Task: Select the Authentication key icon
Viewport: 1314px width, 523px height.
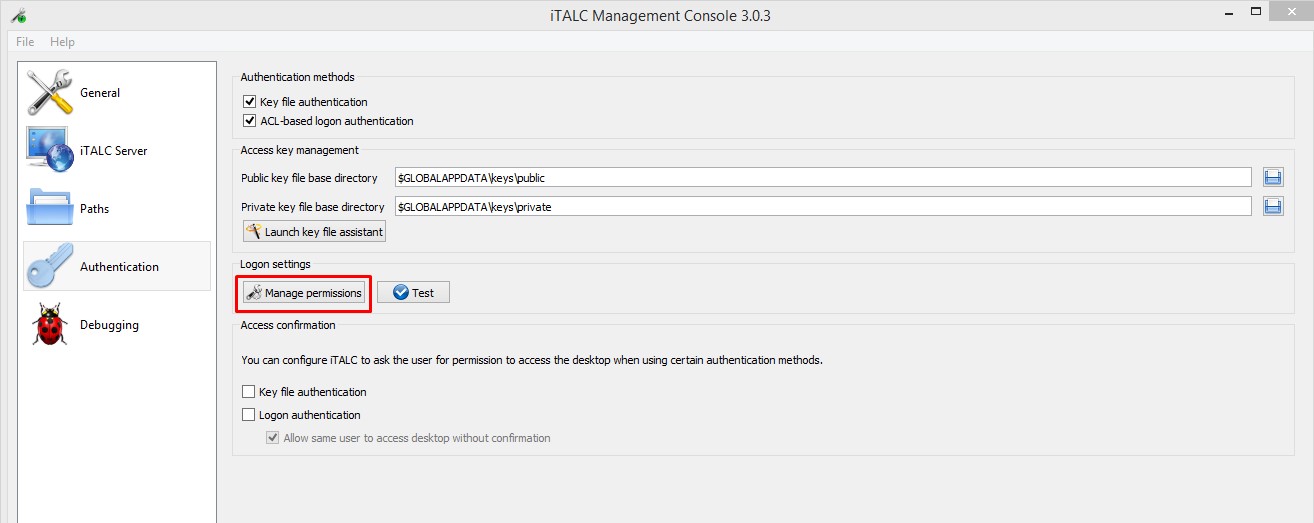Action: tap(50, 266)
